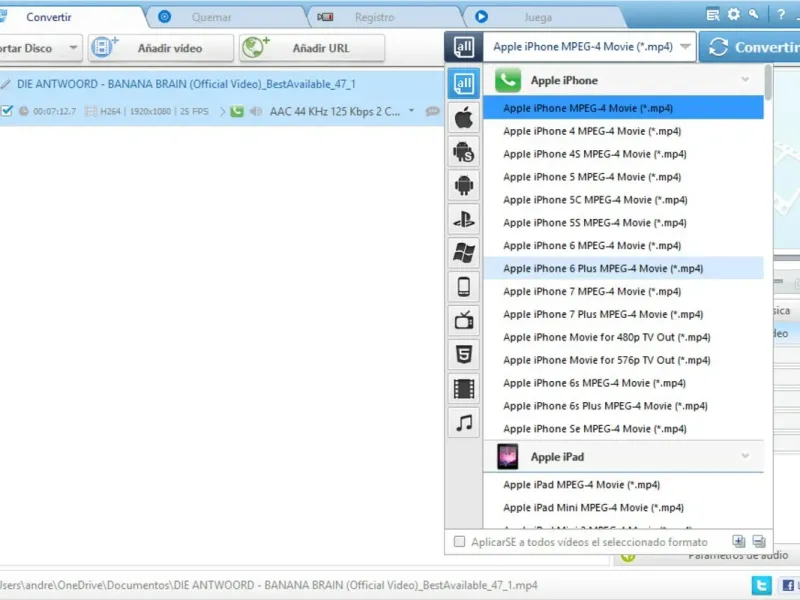This screenshot has height=600, width=800.
Task: Collapse the Apple iPhone group
Action: [x=745, y=80]
